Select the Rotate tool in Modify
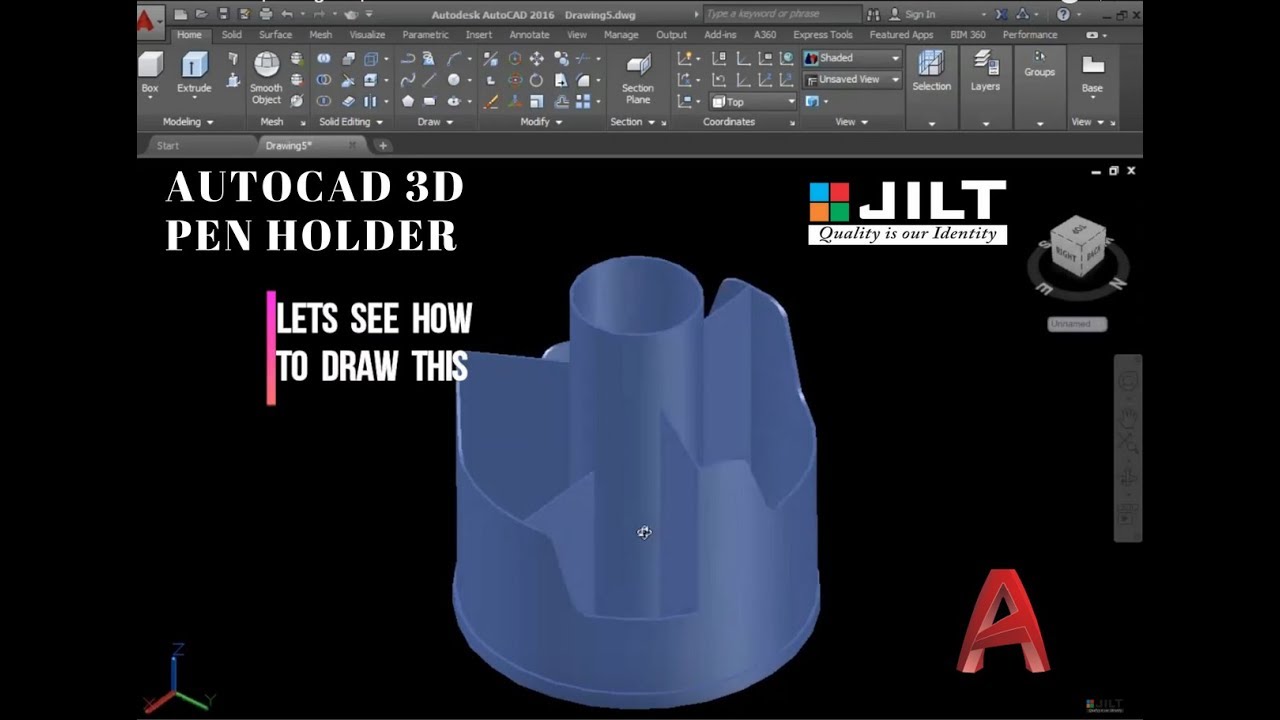 pos(536,80)
